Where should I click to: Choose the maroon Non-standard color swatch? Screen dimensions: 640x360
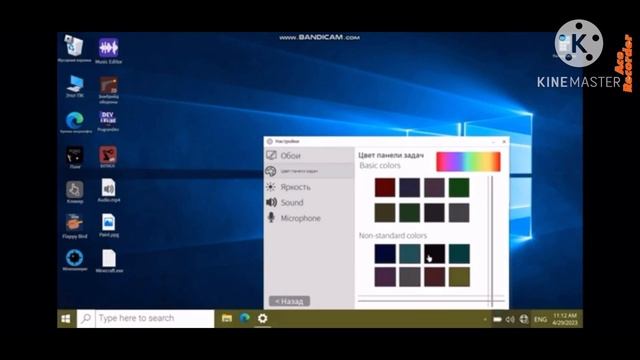click(x=434, y=277)
